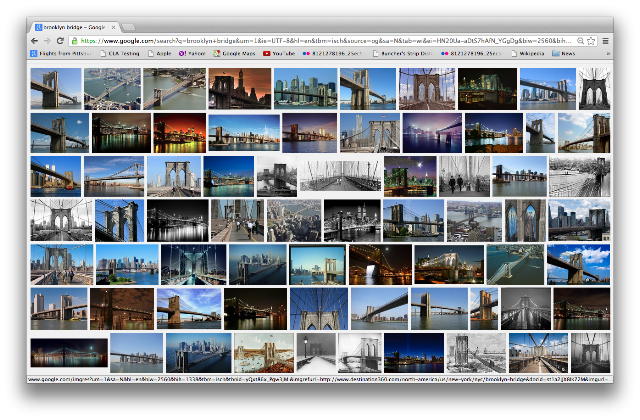640x420 pixels.
Task: Click the forward navigation arrow
Action: click(47, 41)
